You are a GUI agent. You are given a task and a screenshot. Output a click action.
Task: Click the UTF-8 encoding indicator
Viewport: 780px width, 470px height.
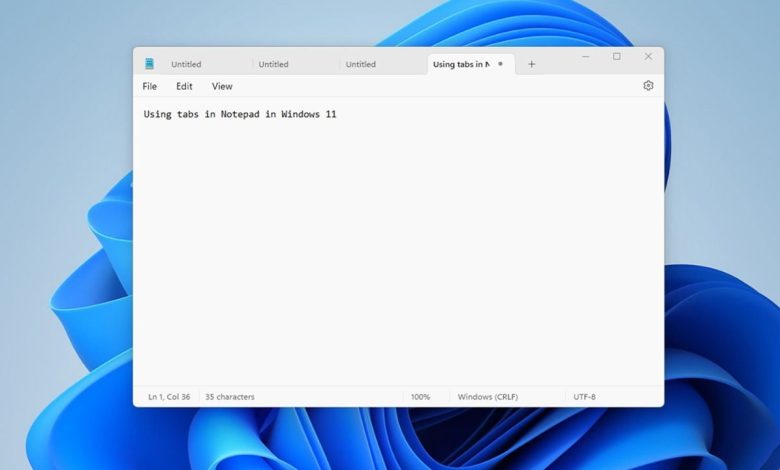585,397
